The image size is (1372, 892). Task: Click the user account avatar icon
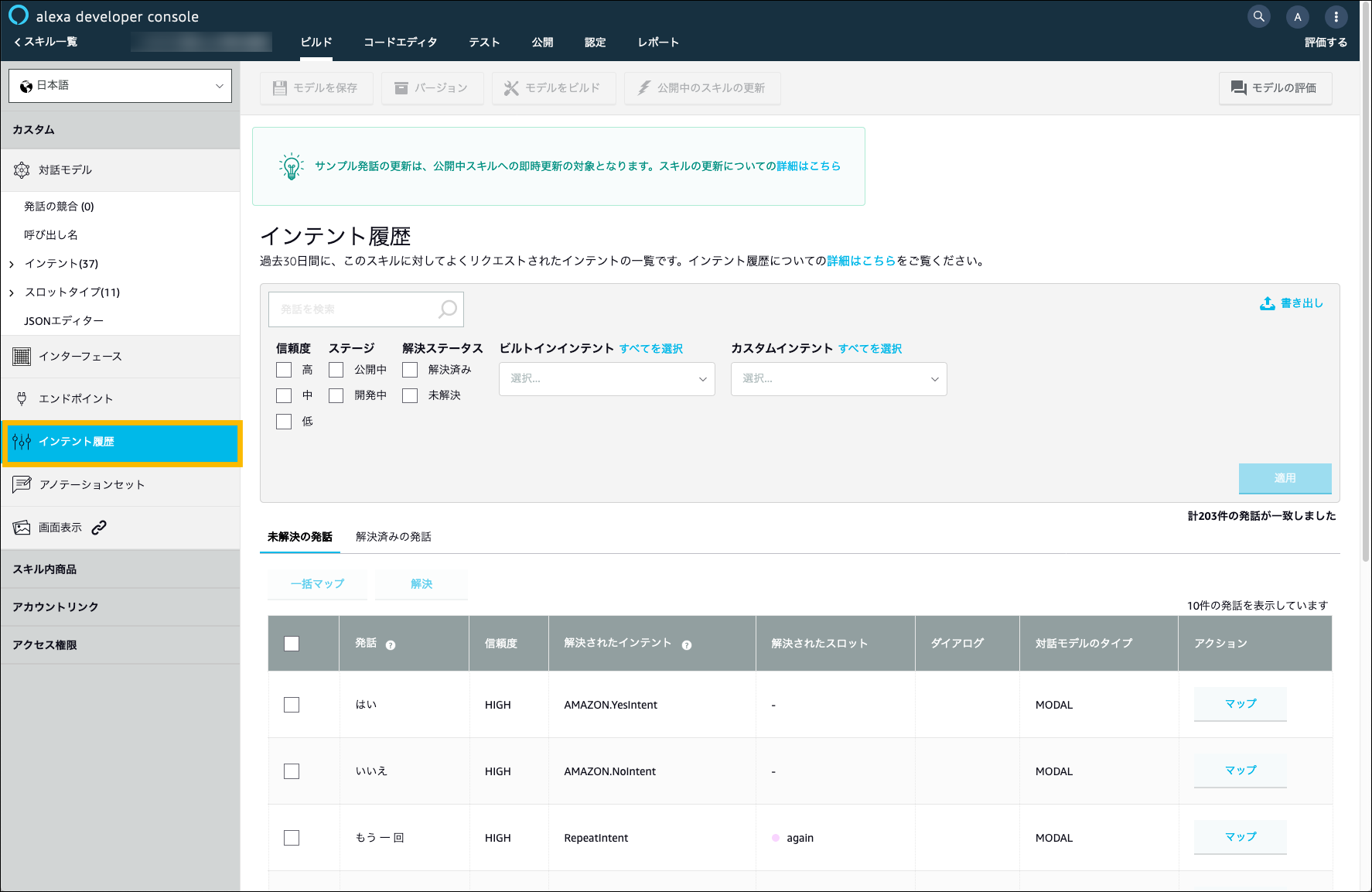tap(1298, 16)
